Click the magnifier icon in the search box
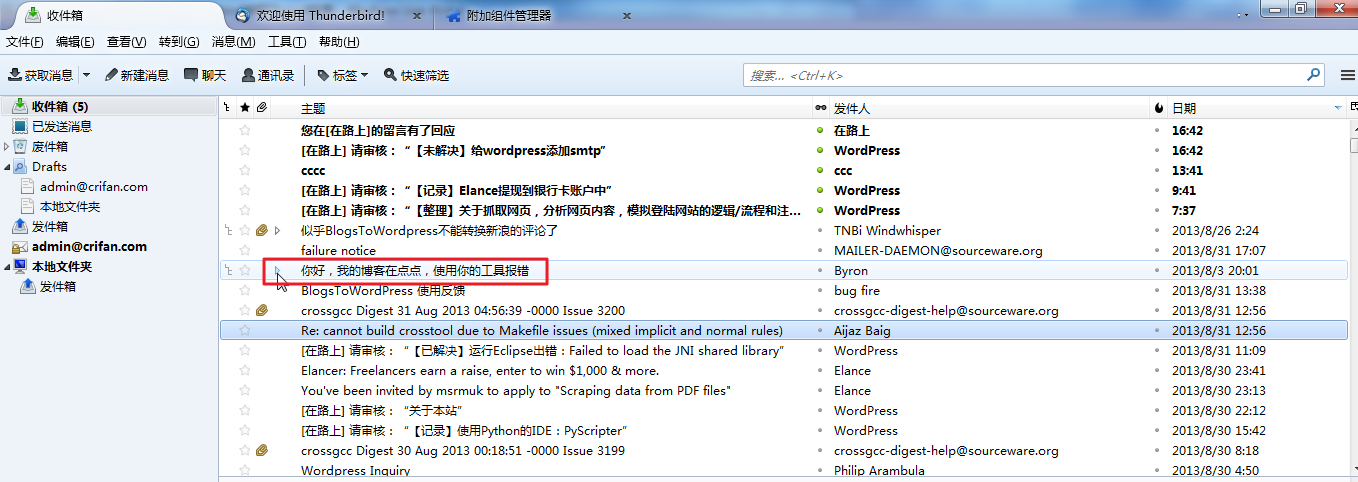The height and width of the screenshot is (482, 1358). pos(1314,75)
